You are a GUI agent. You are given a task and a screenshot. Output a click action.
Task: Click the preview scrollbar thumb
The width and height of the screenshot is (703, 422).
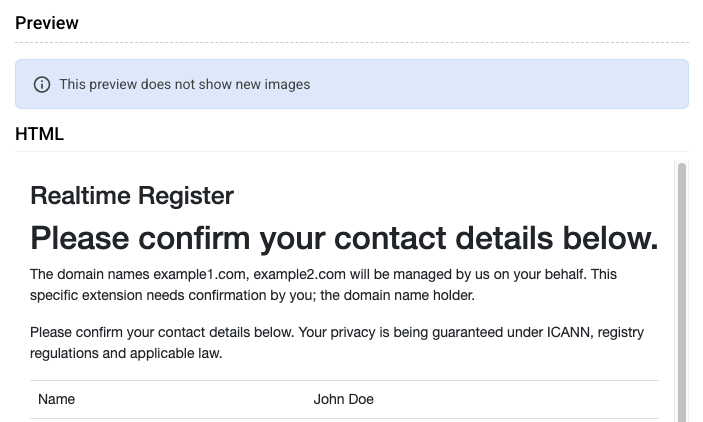click(x=682, y=291)
